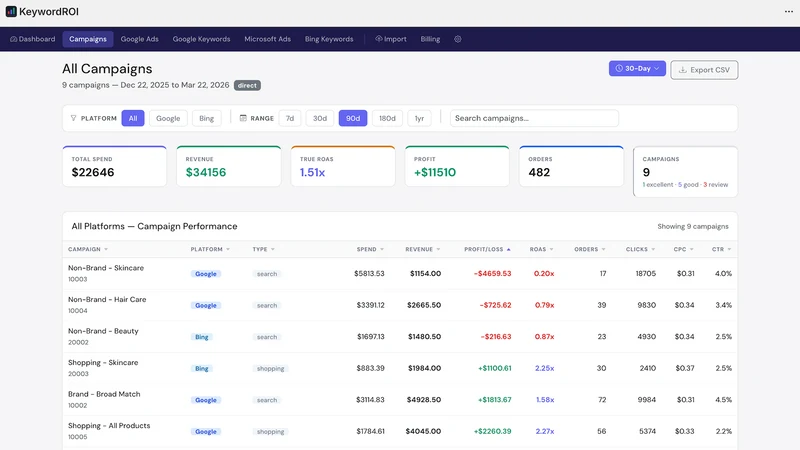Filter platform by Google
The width and height of the screenshot is (800, 450).
tap(168, 118)
